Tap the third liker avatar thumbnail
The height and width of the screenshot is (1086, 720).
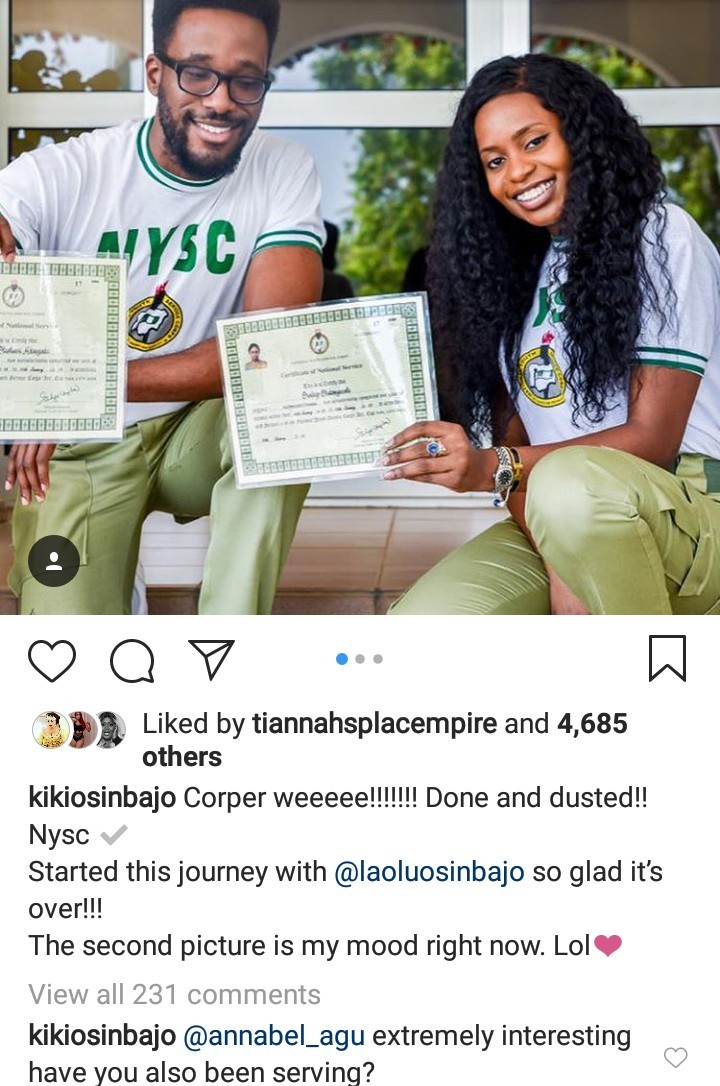111,730
